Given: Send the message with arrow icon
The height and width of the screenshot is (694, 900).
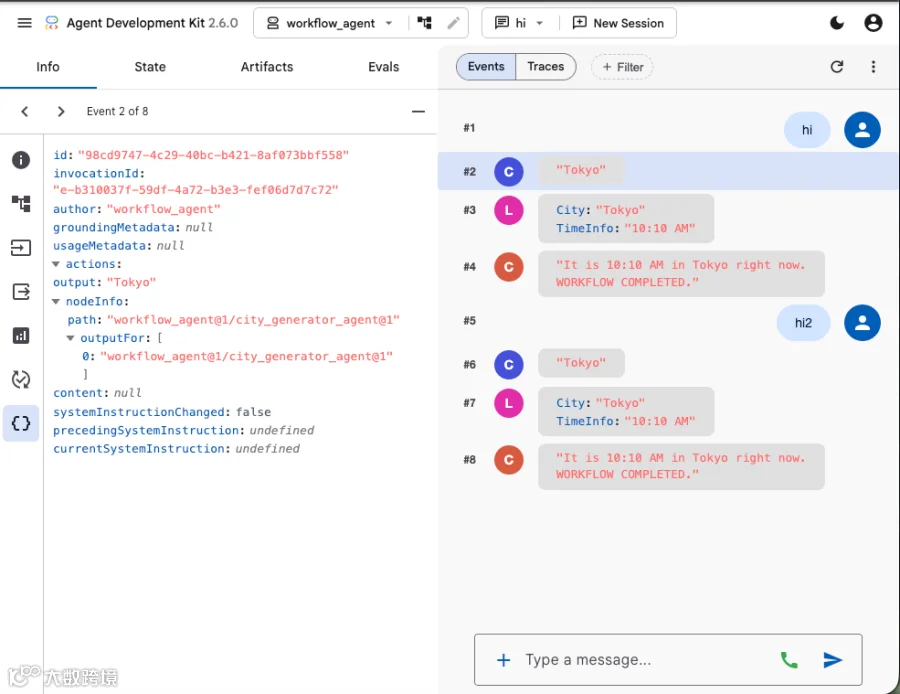Looking at the screenshot, I should 832,660.
